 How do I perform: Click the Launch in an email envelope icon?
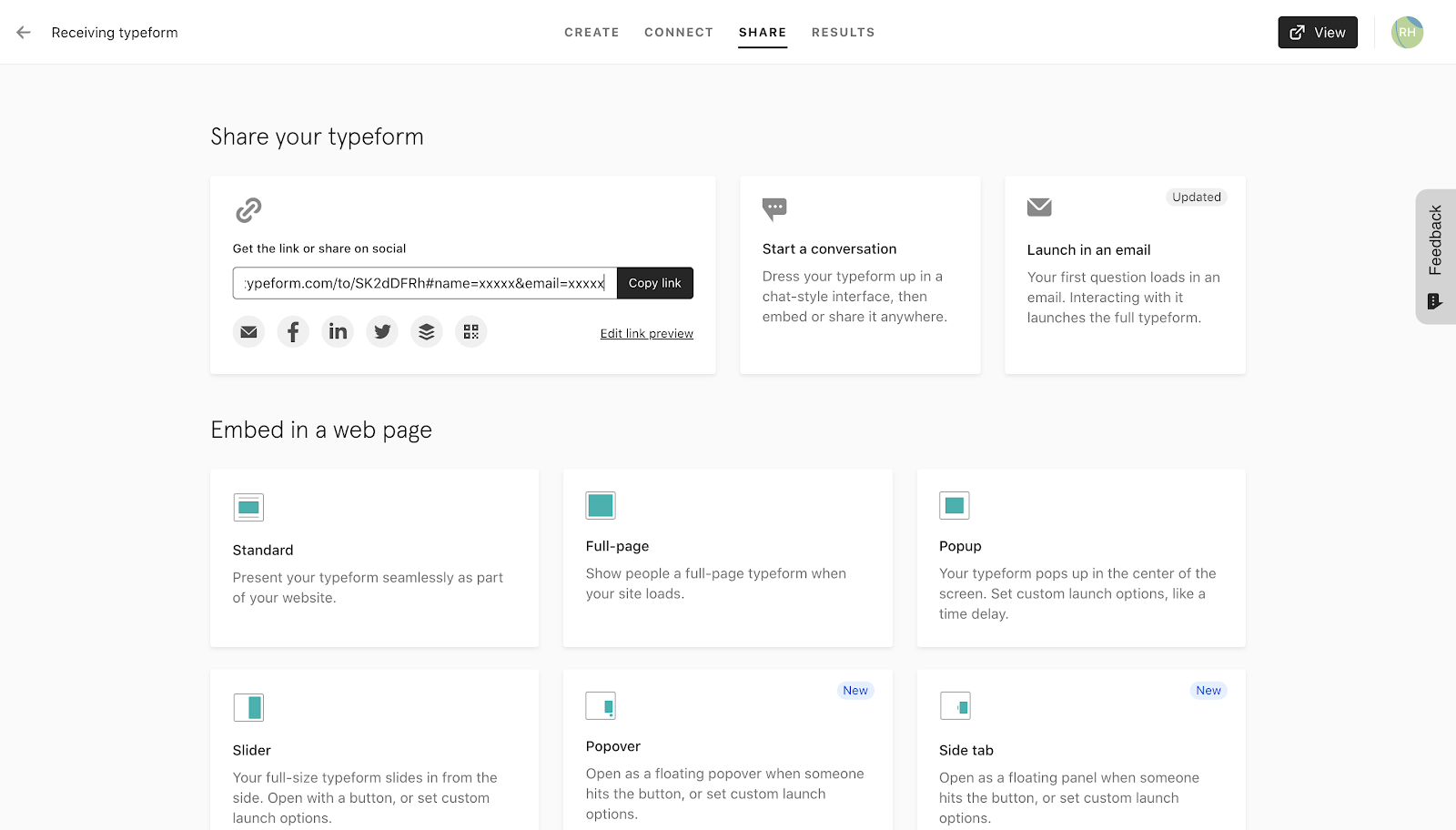(x=1039, y=207)
